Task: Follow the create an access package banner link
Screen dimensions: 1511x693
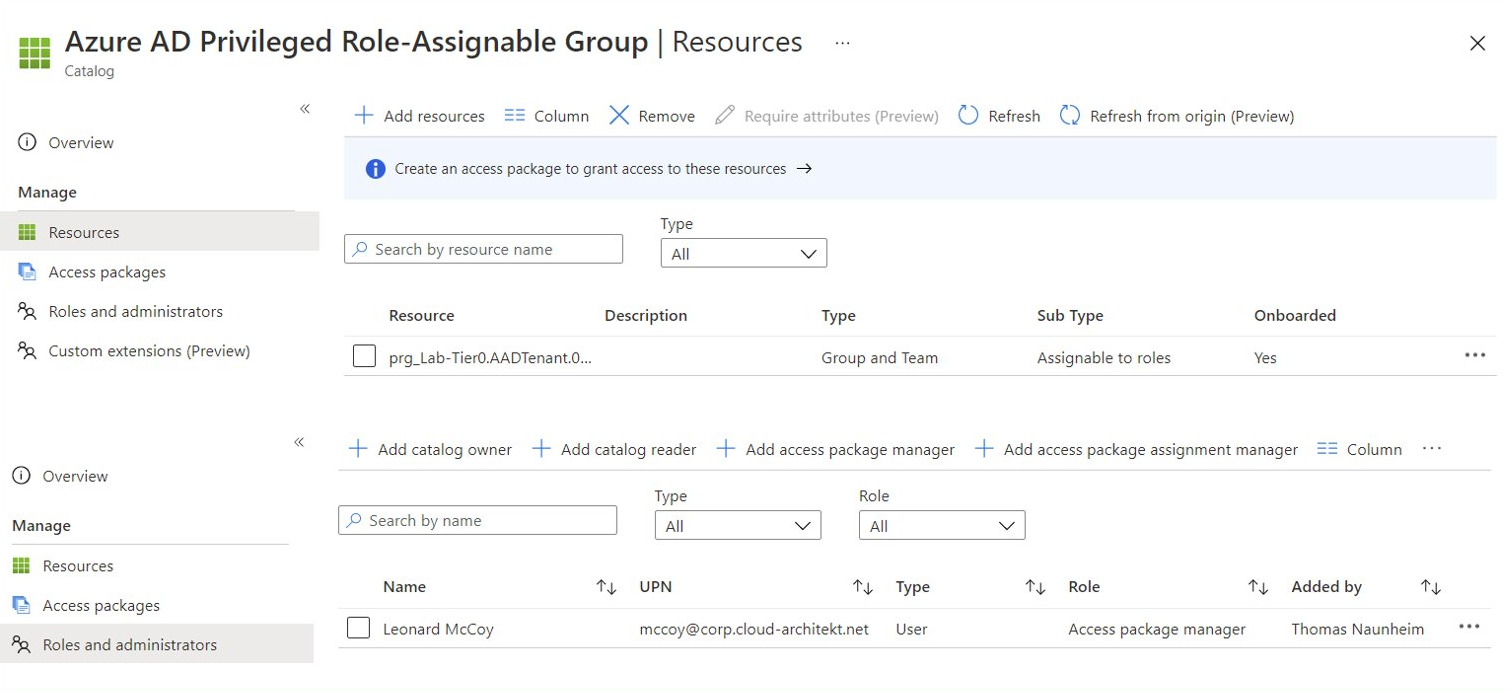Action: pos(603,169)
